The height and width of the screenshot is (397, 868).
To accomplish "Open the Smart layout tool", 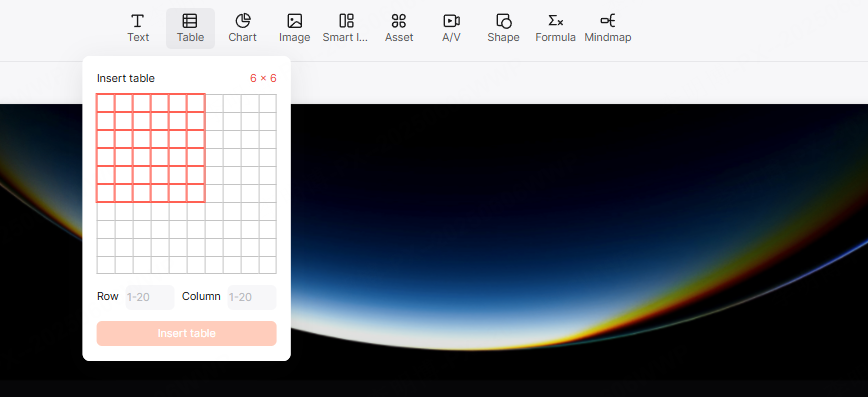I will (x=346, y=28).
